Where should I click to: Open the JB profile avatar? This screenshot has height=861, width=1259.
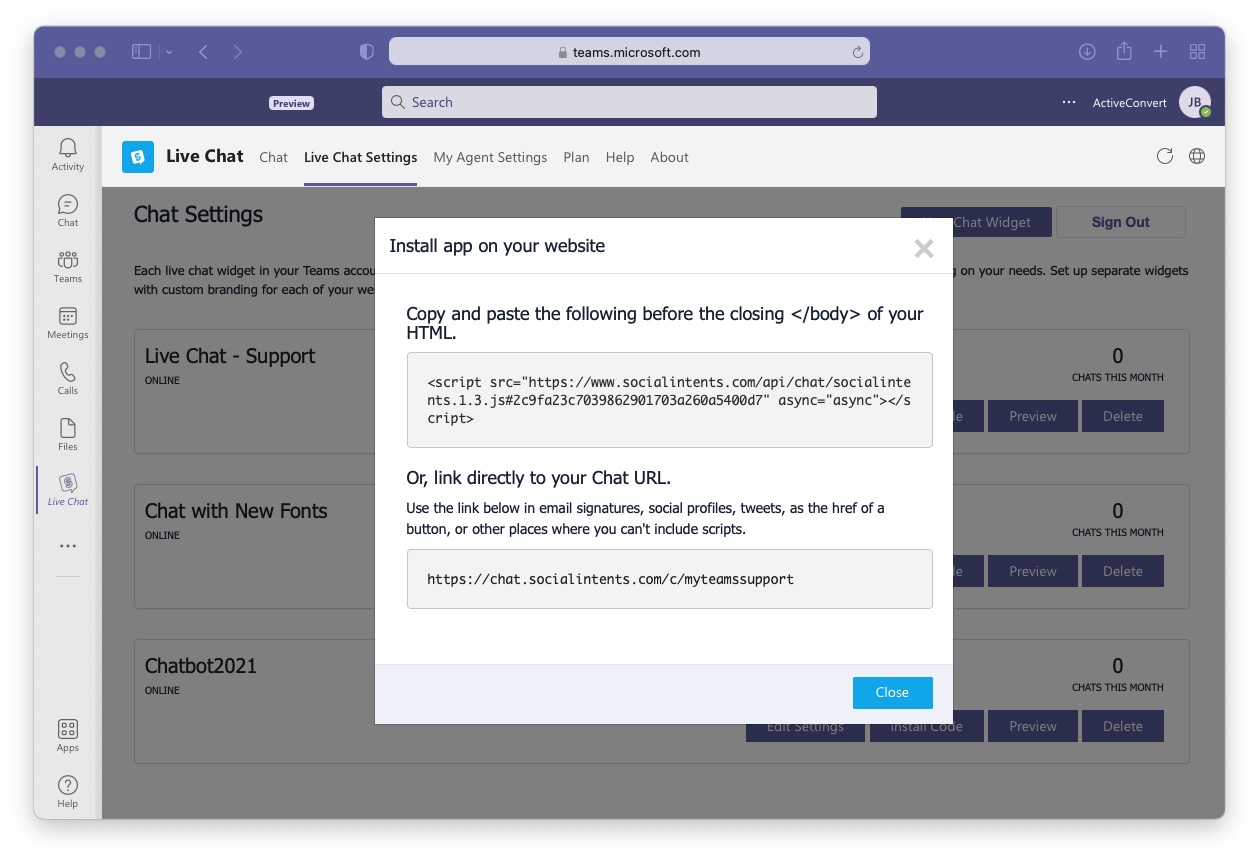1194,102
